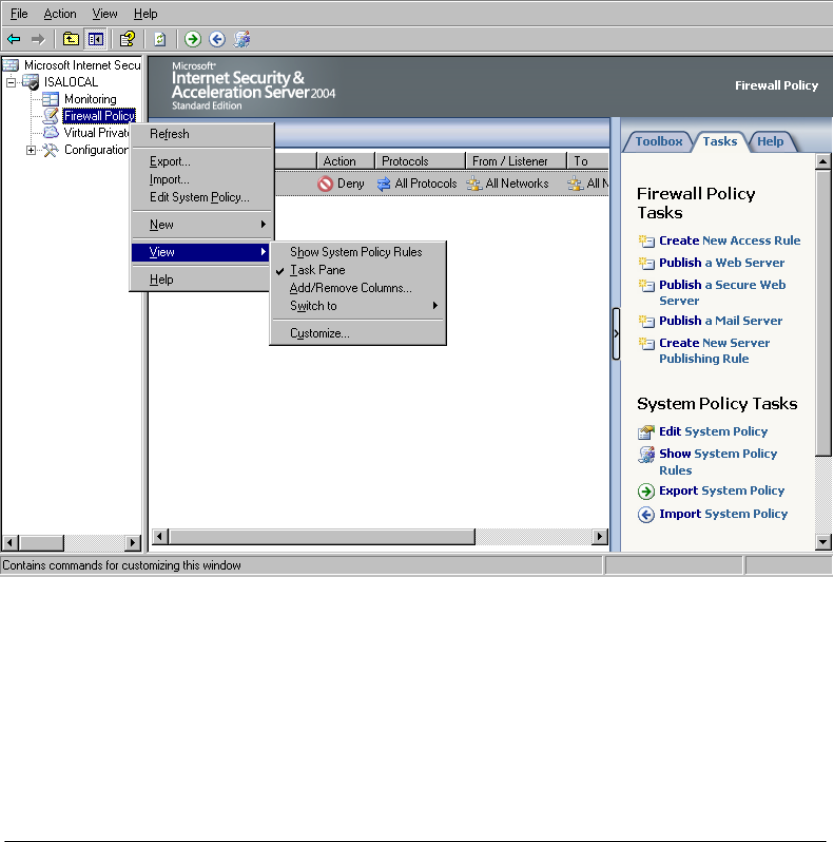833x842 pixels.
Task: Click the Create New Access Rule link
Action: point(729,241)
